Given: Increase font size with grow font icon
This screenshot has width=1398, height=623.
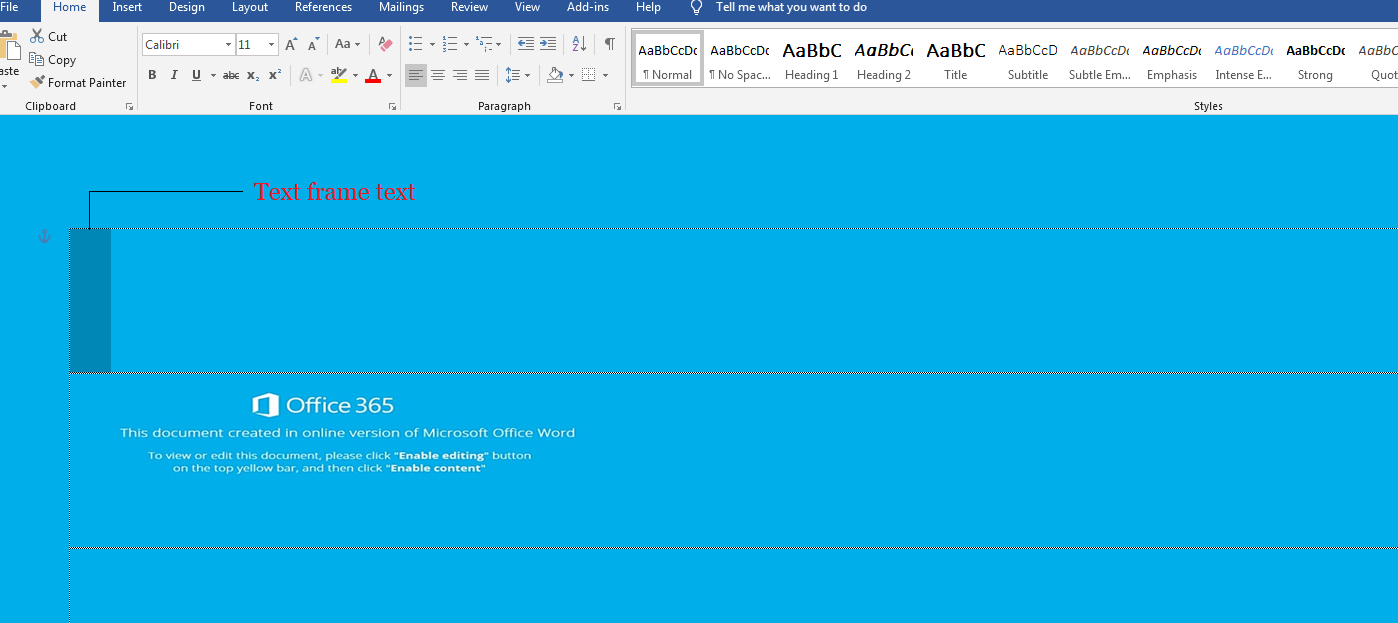Looking at the screenshot, I should [291, 45].
